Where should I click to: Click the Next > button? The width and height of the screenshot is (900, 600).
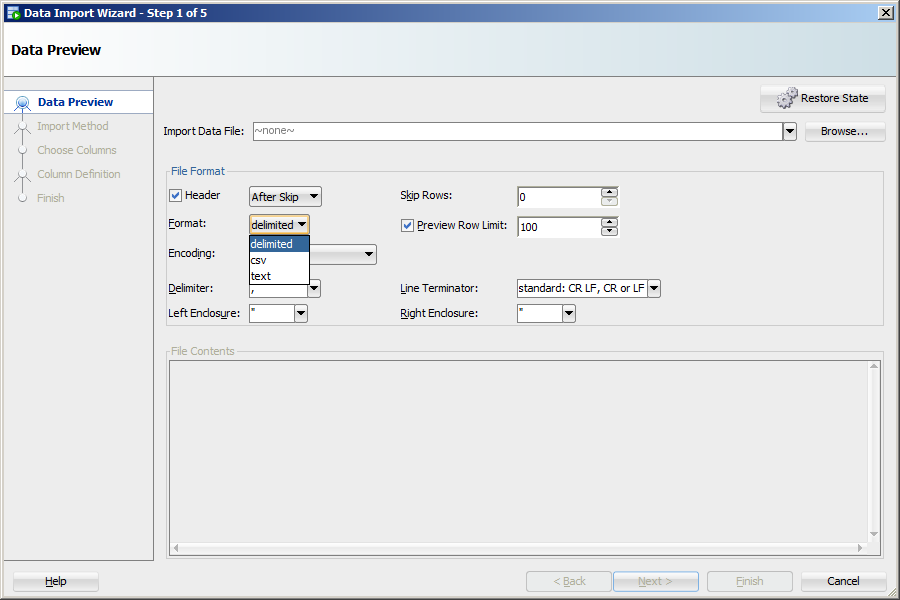(x=655, y=582)
